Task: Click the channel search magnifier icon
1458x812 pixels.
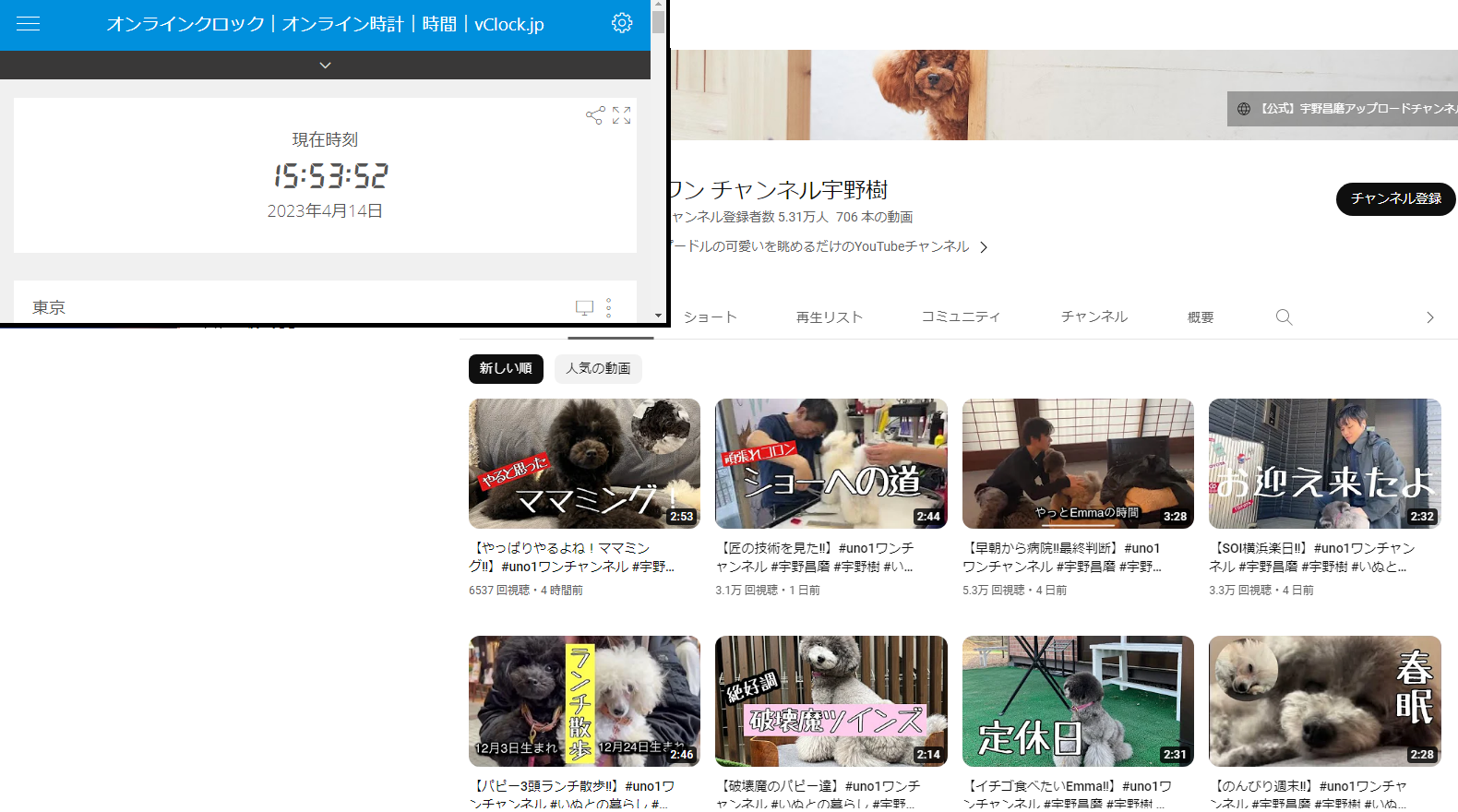Action: point(1284,317)
